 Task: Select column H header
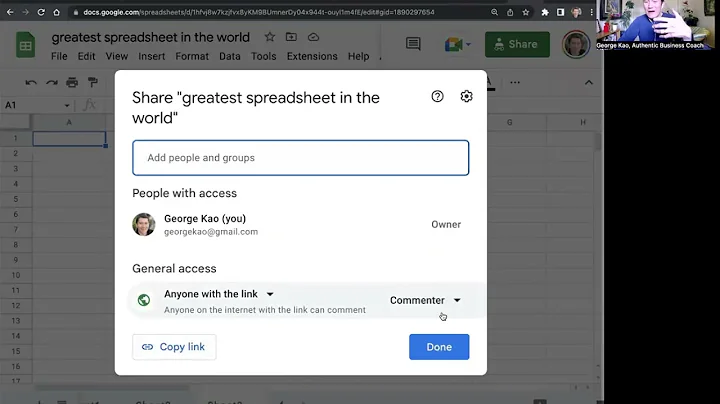(583, 123)
